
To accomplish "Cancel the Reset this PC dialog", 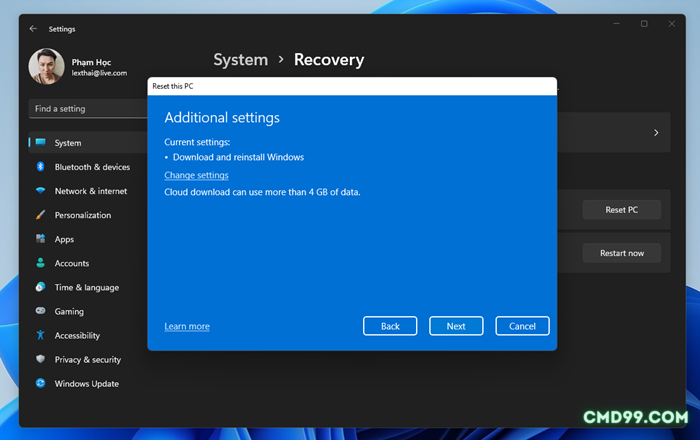I will 522,326.
